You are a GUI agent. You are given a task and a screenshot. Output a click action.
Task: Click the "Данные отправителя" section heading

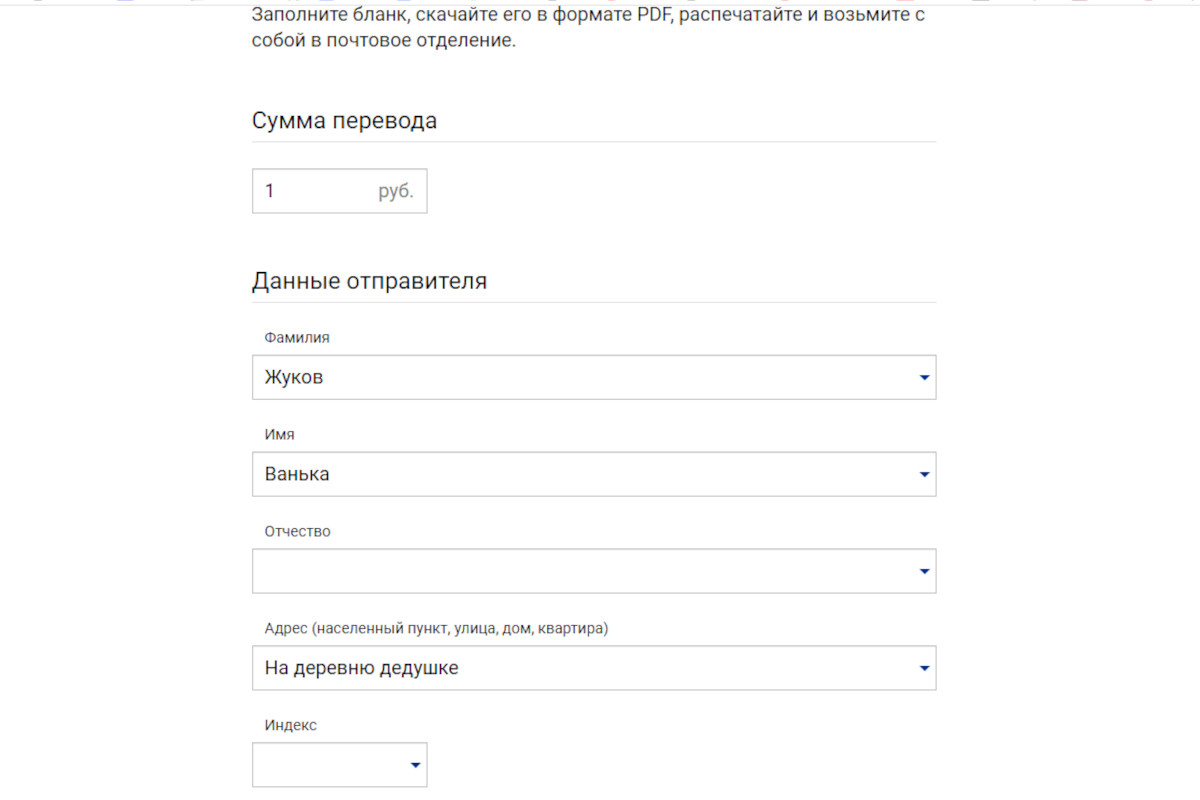369,281
